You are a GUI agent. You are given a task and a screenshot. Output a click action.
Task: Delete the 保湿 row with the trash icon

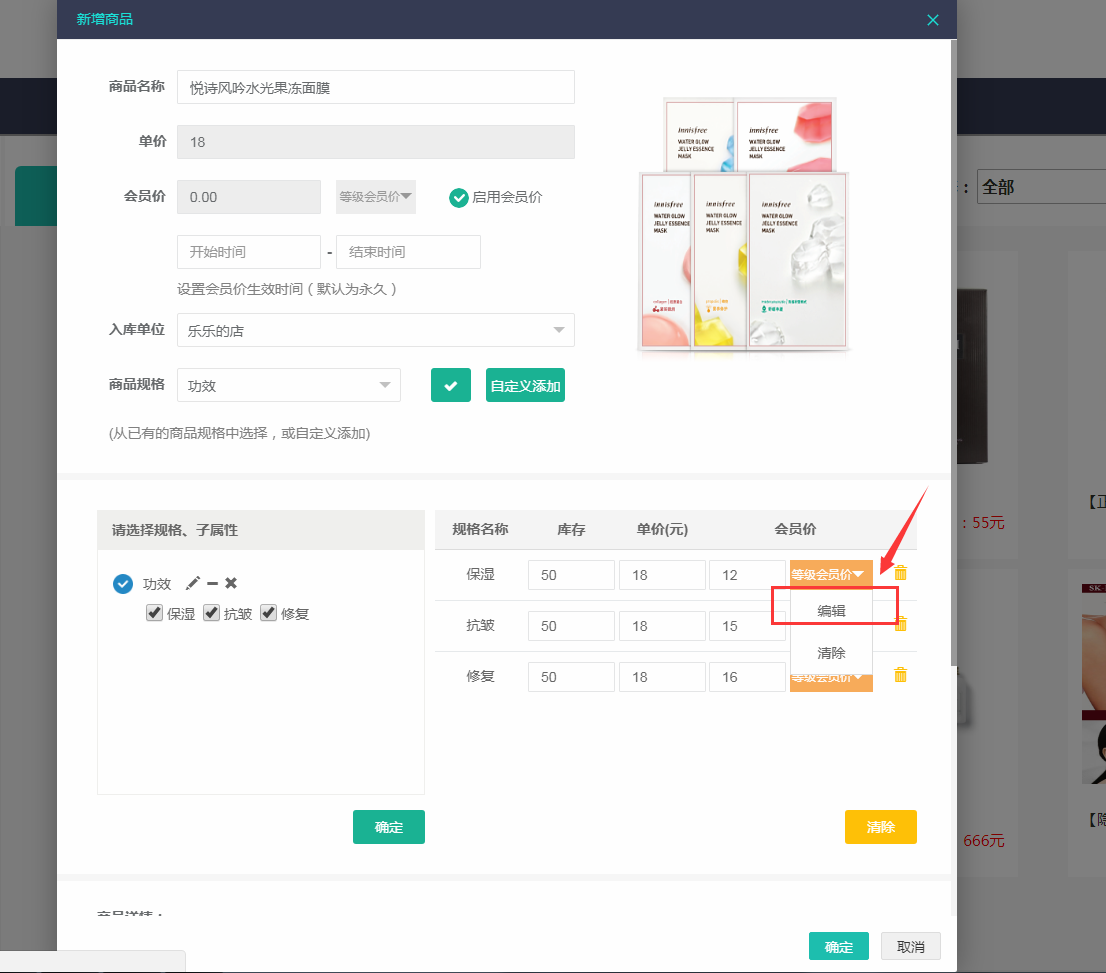[900, 572]
